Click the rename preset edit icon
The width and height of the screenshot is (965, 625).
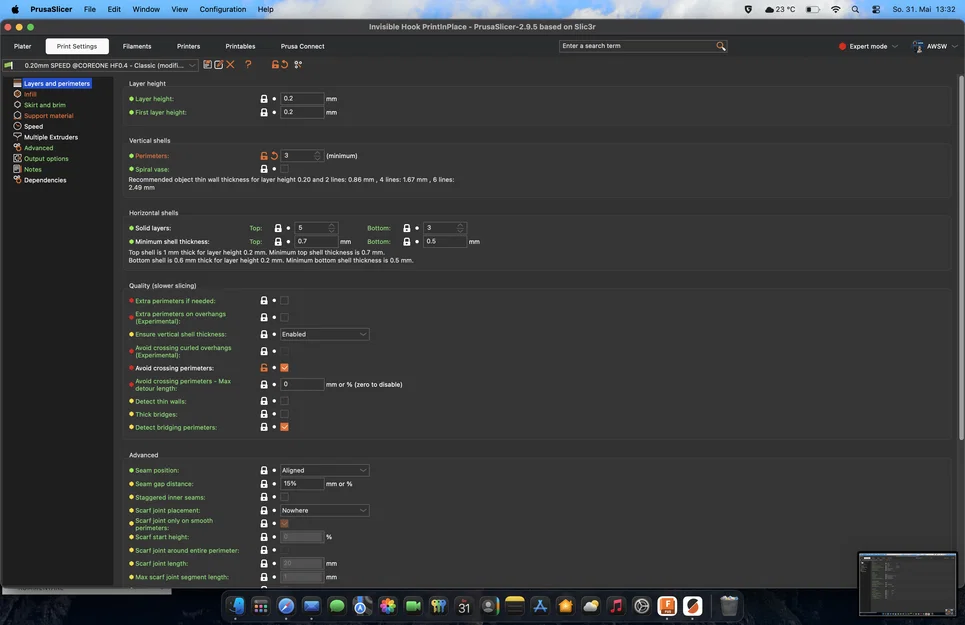click(x=218, y=65)
